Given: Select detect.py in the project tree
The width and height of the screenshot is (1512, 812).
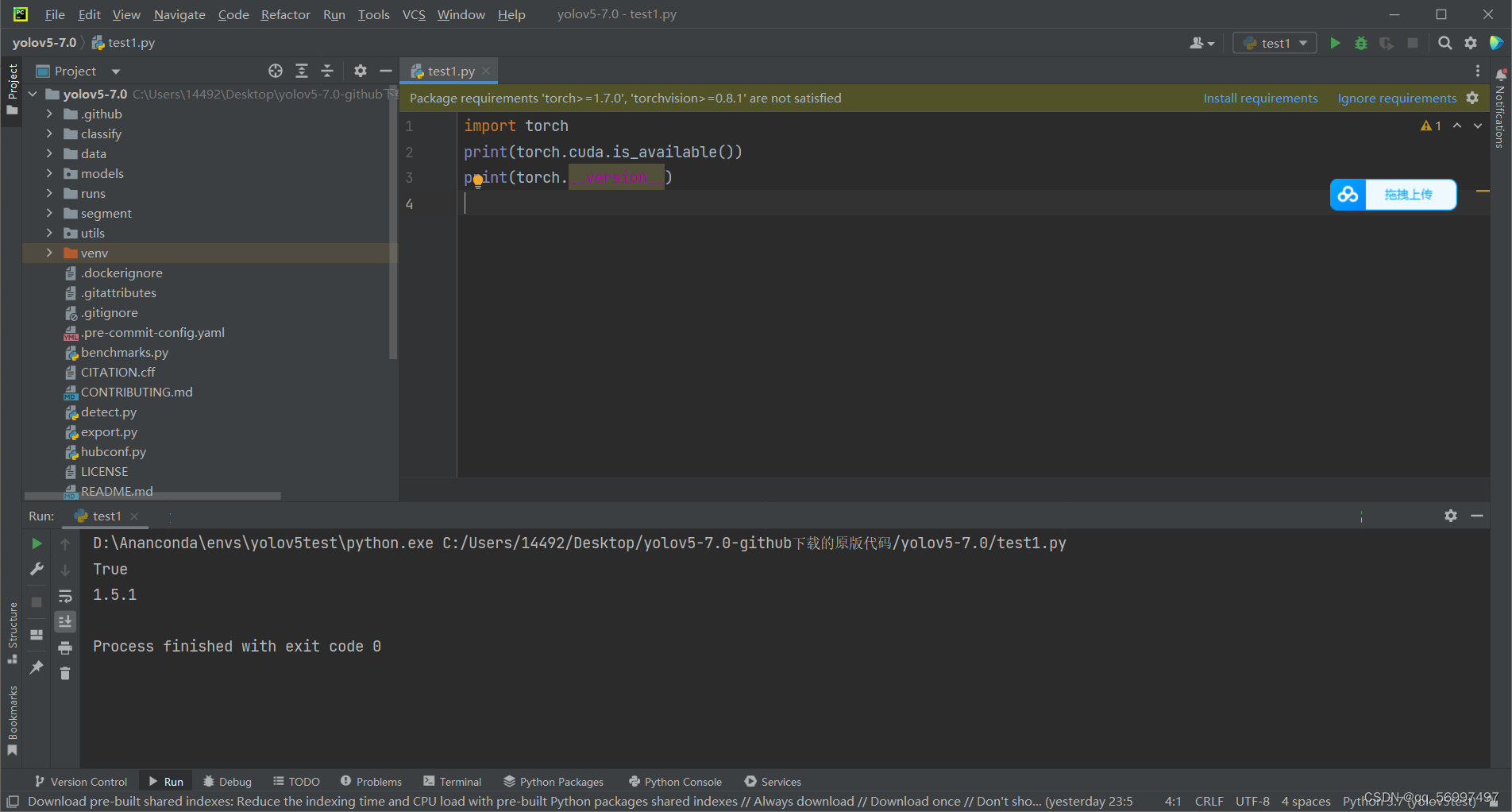Looking at the screenshot, I should point(109,412).
